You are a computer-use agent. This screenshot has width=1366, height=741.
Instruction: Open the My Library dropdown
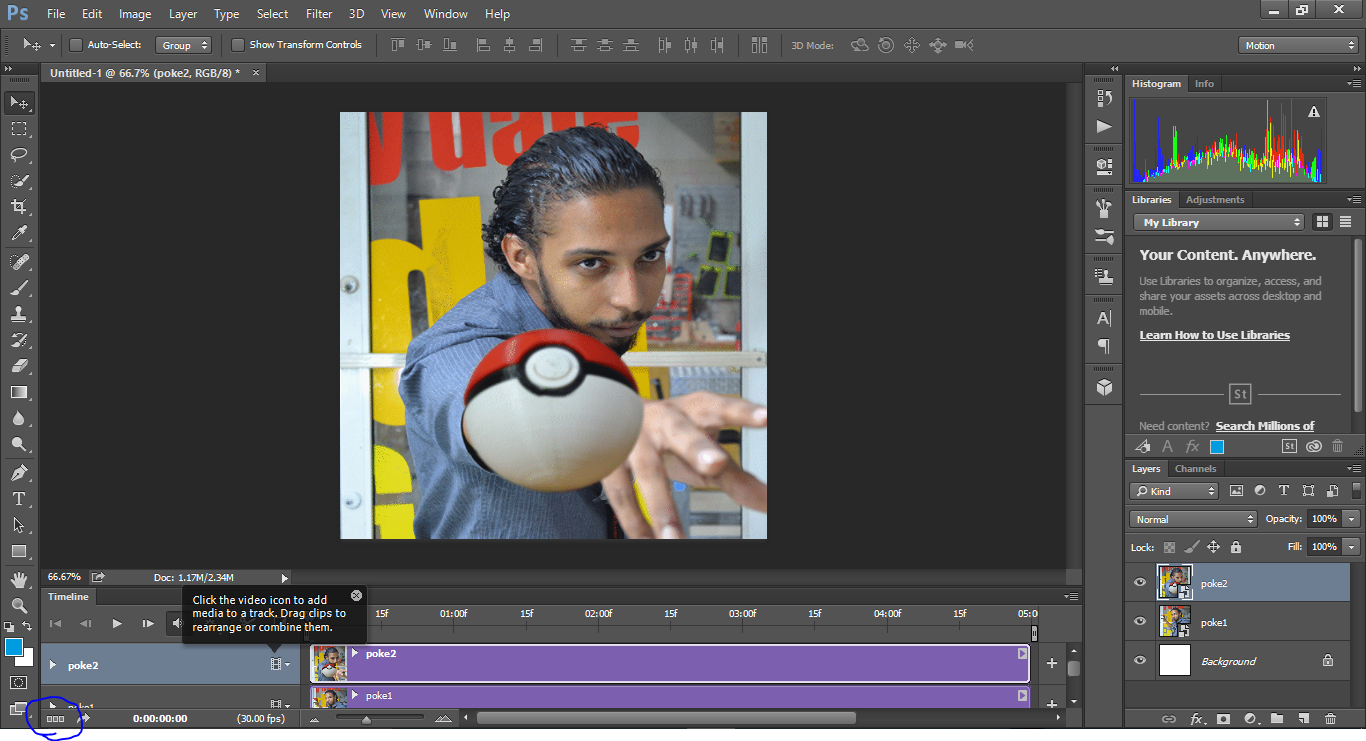tap(1219, 222)
